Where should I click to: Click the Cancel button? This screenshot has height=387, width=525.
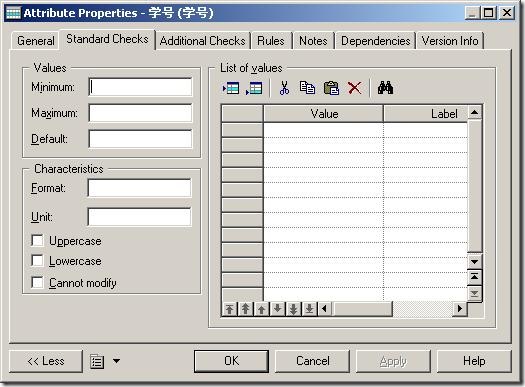(312, 361)
